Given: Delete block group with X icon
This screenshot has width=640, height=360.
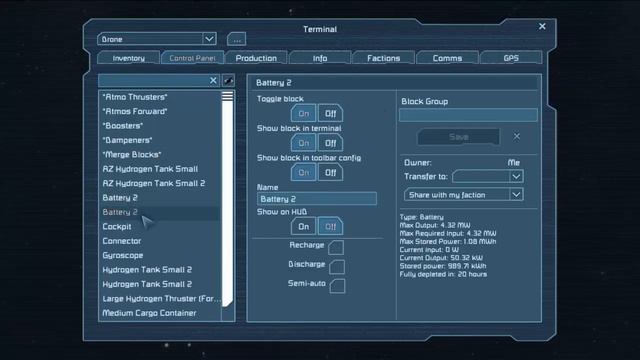Looking at the screenshot, I should (x=517, y=136).
